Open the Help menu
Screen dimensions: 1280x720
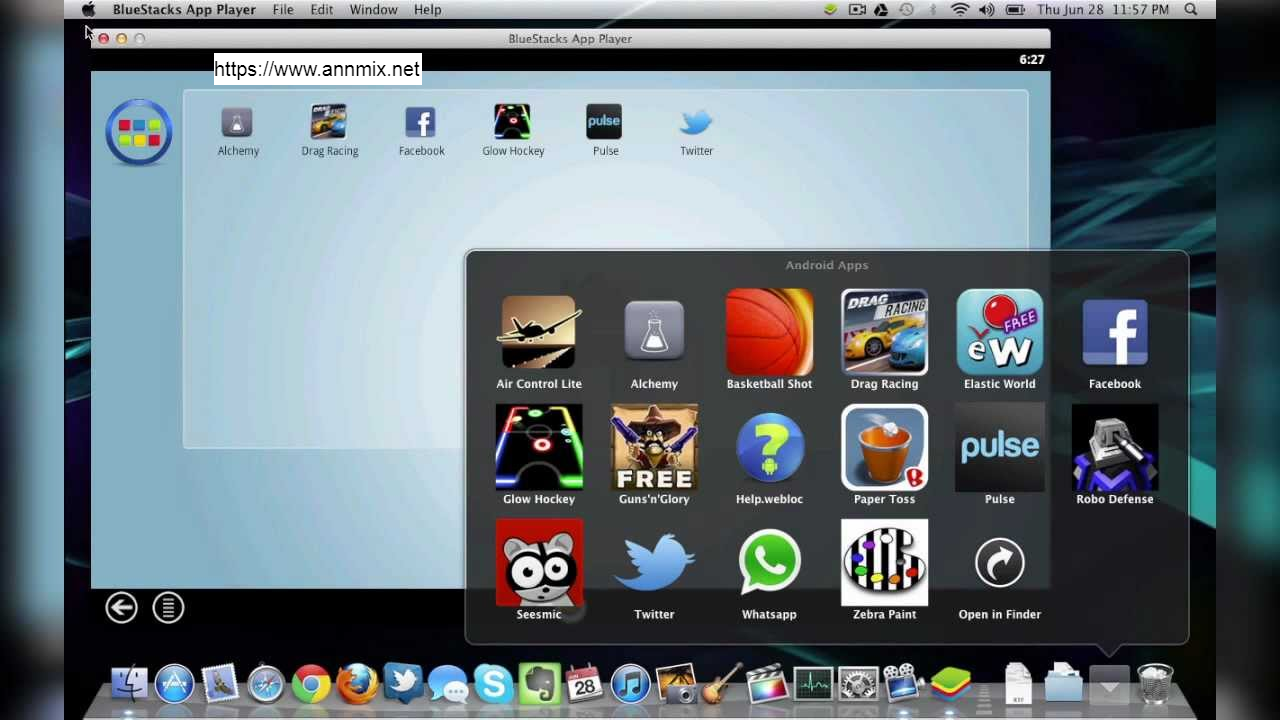click(x=427, y=9)
